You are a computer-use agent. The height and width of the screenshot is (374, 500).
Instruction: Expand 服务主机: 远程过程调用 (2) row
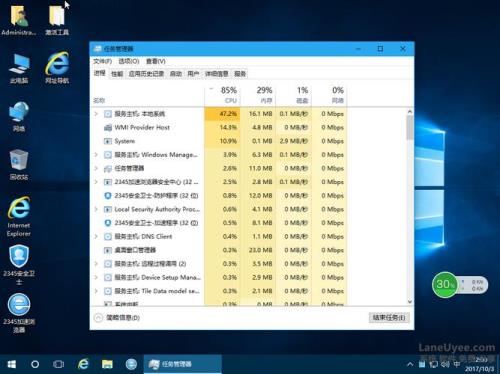tap(96, 264)
